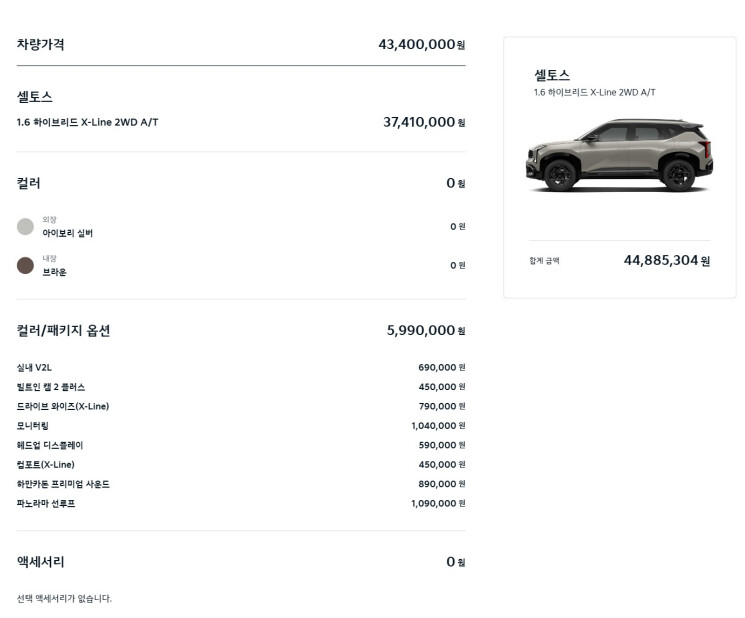
Task: Click the 44,885,304원 total amount
Action: pos(667,260)
